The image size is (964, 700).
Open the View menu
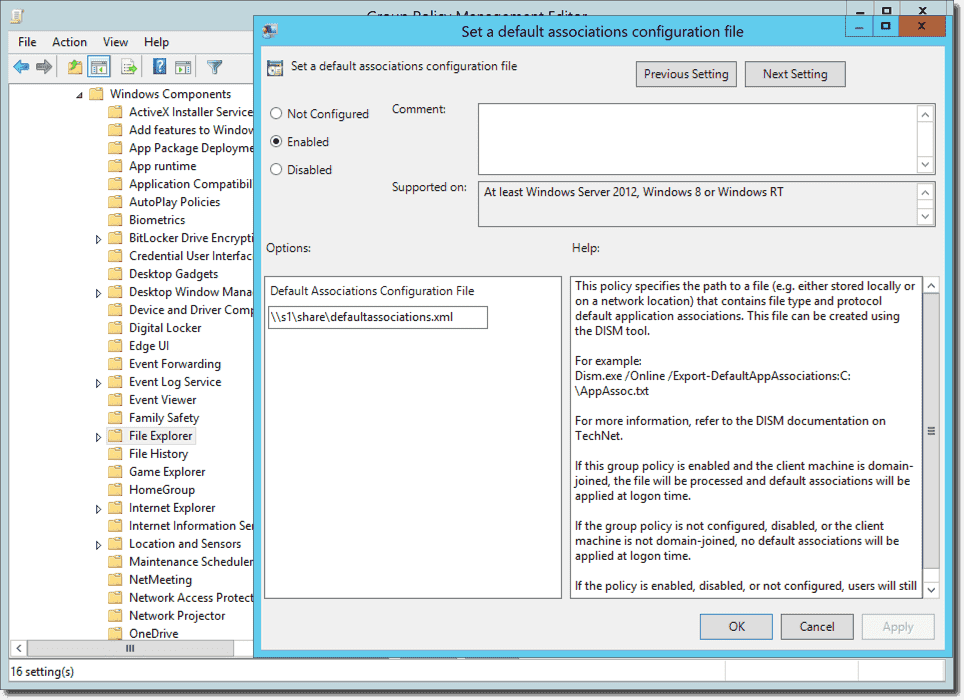click(115, 42)
